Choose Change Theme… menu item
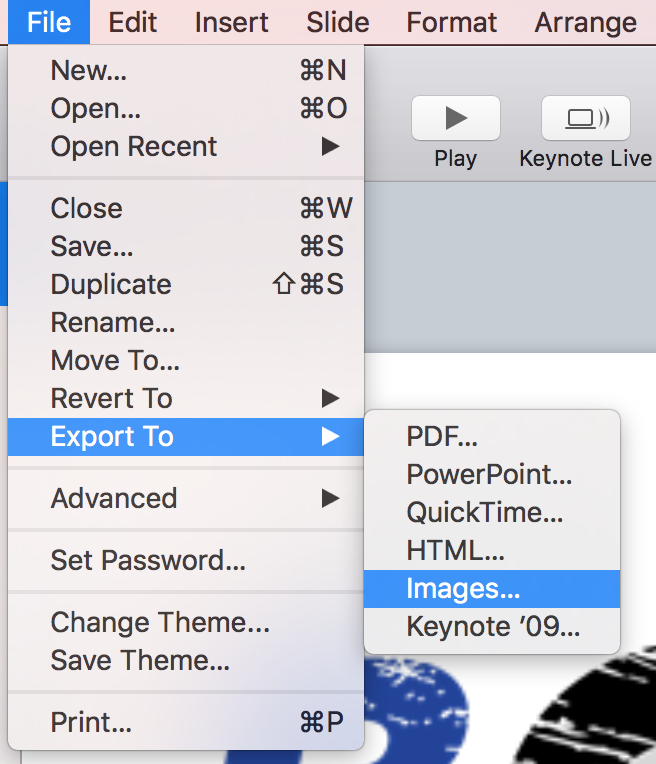Viewport: 656px width, 764px height. pyautogui.click(x=186, y=623)
